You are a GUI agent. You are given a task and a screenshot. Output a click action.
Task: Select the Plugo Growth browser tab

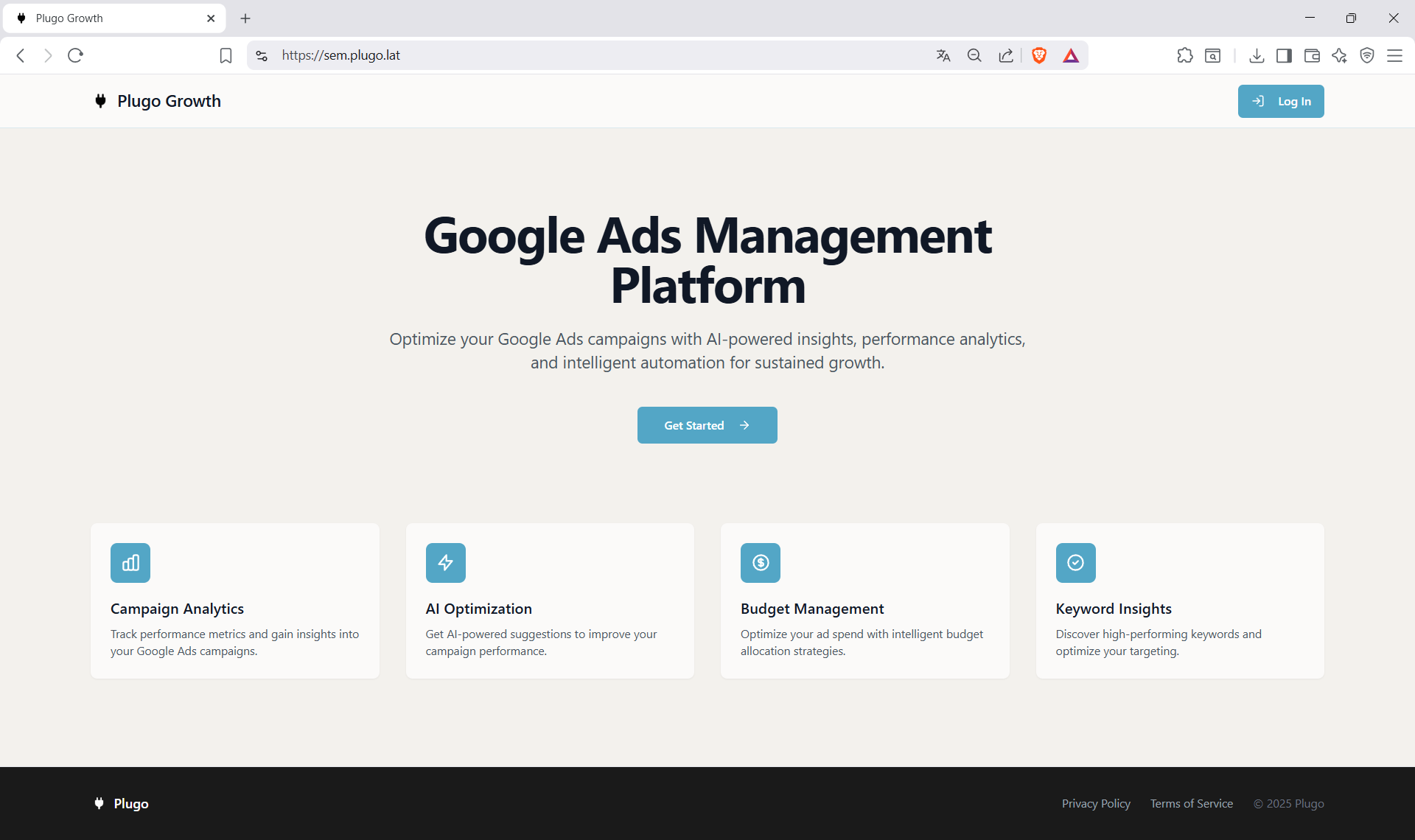pyautogui.click(x=103, y=18)
